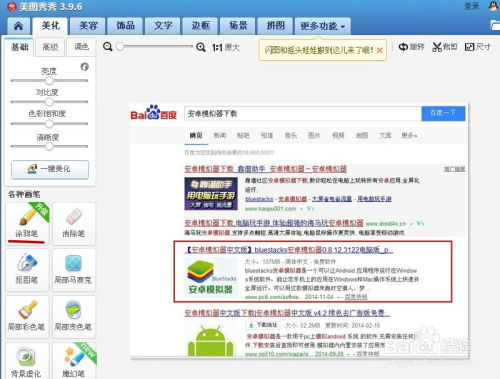Select the 抠图笔 cutout tool
Screen dimensions: 500x379
[x=27, y=270]
